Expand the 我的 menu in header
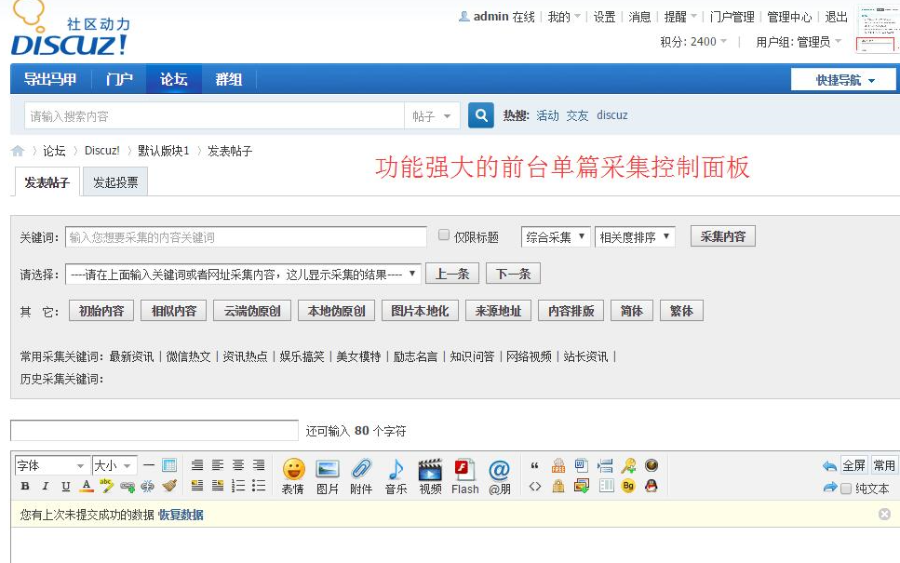The height and width of the screenshot is (563, 900). [x=564, y=17]
